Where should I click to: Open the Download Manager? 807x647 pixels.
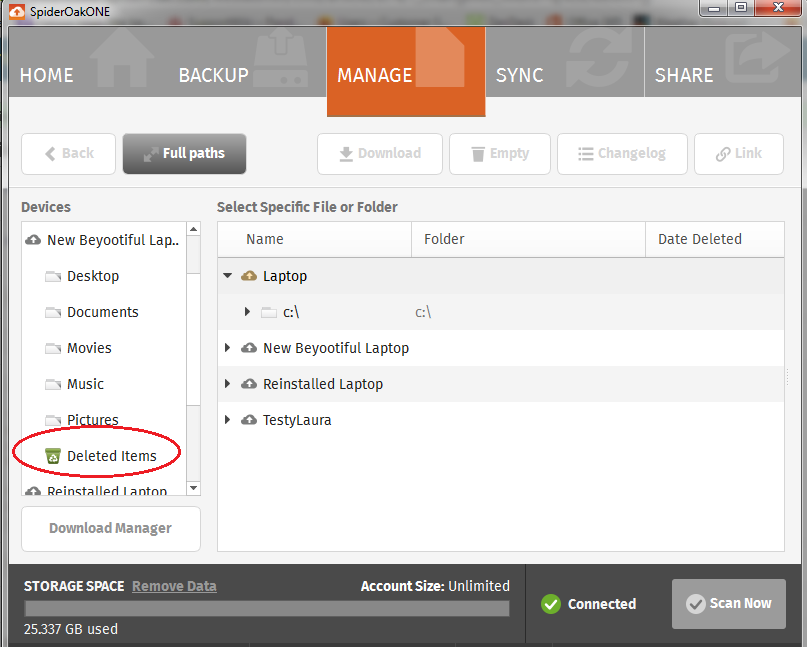pos(111,529)
